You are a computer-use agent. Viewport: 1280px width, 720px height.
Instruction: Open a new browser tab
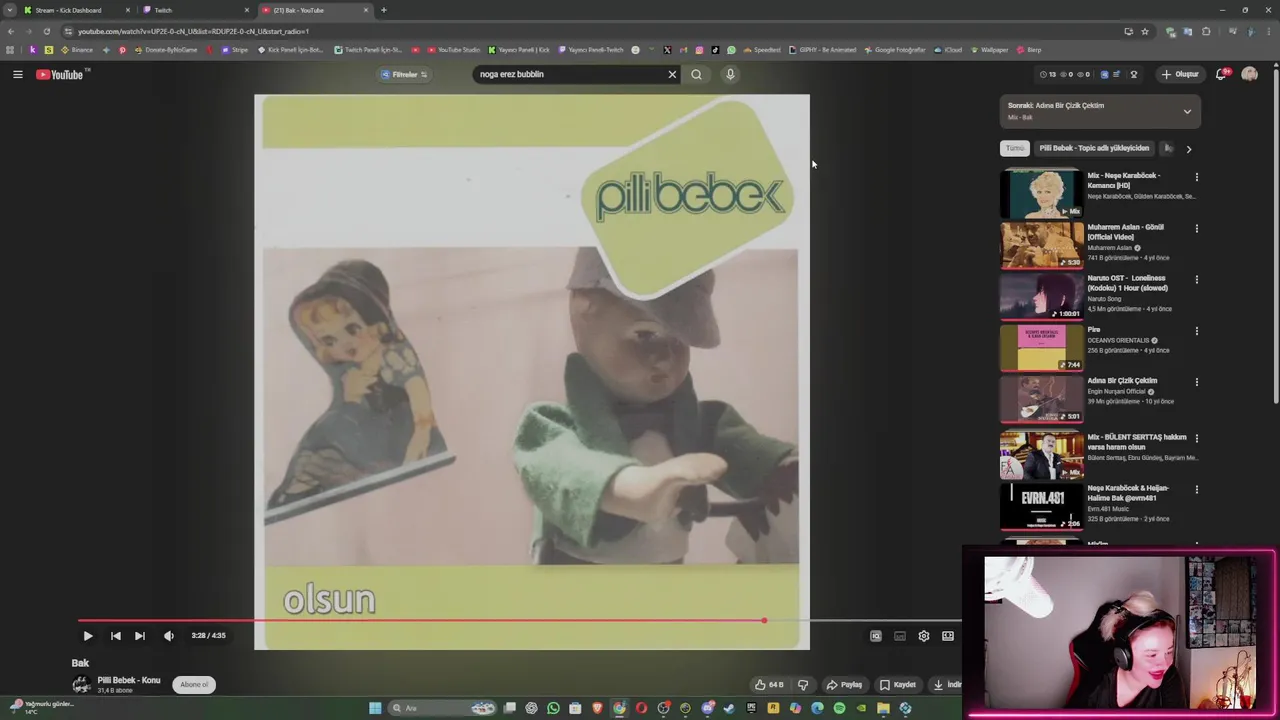384,10
